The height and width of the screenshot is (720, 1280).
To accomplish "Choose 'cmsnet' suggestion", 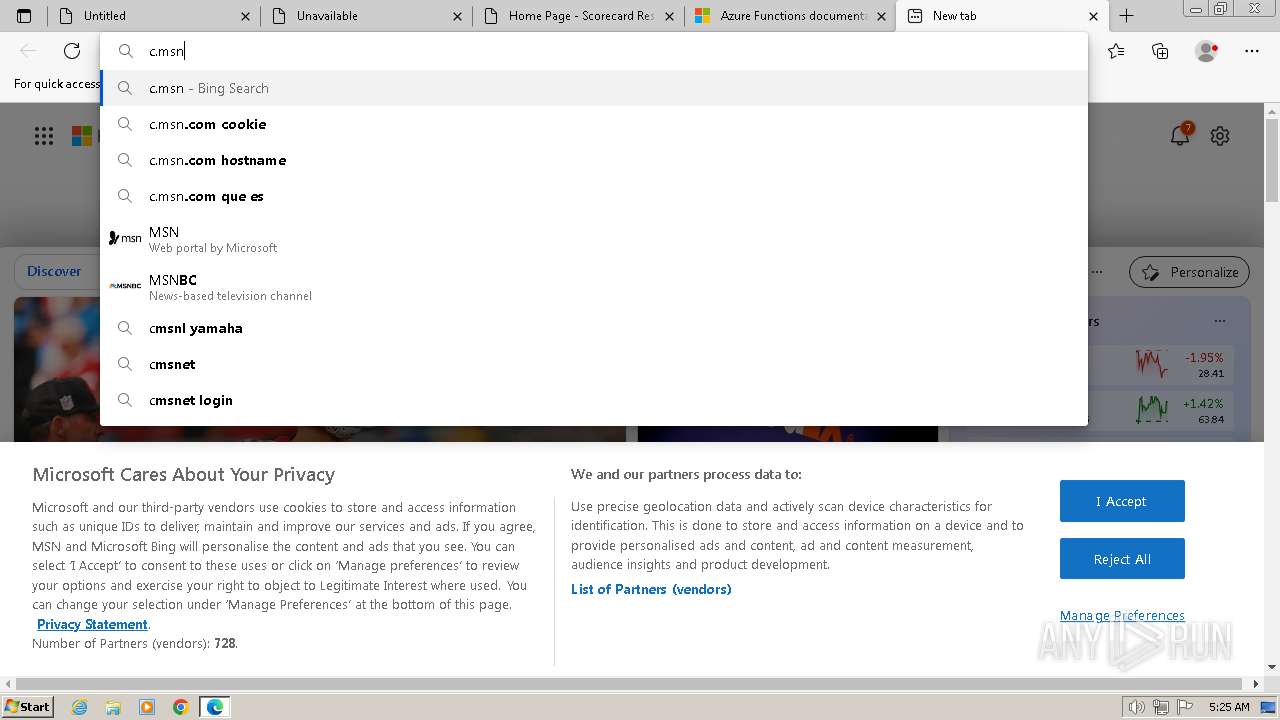I will pos(594,364).
